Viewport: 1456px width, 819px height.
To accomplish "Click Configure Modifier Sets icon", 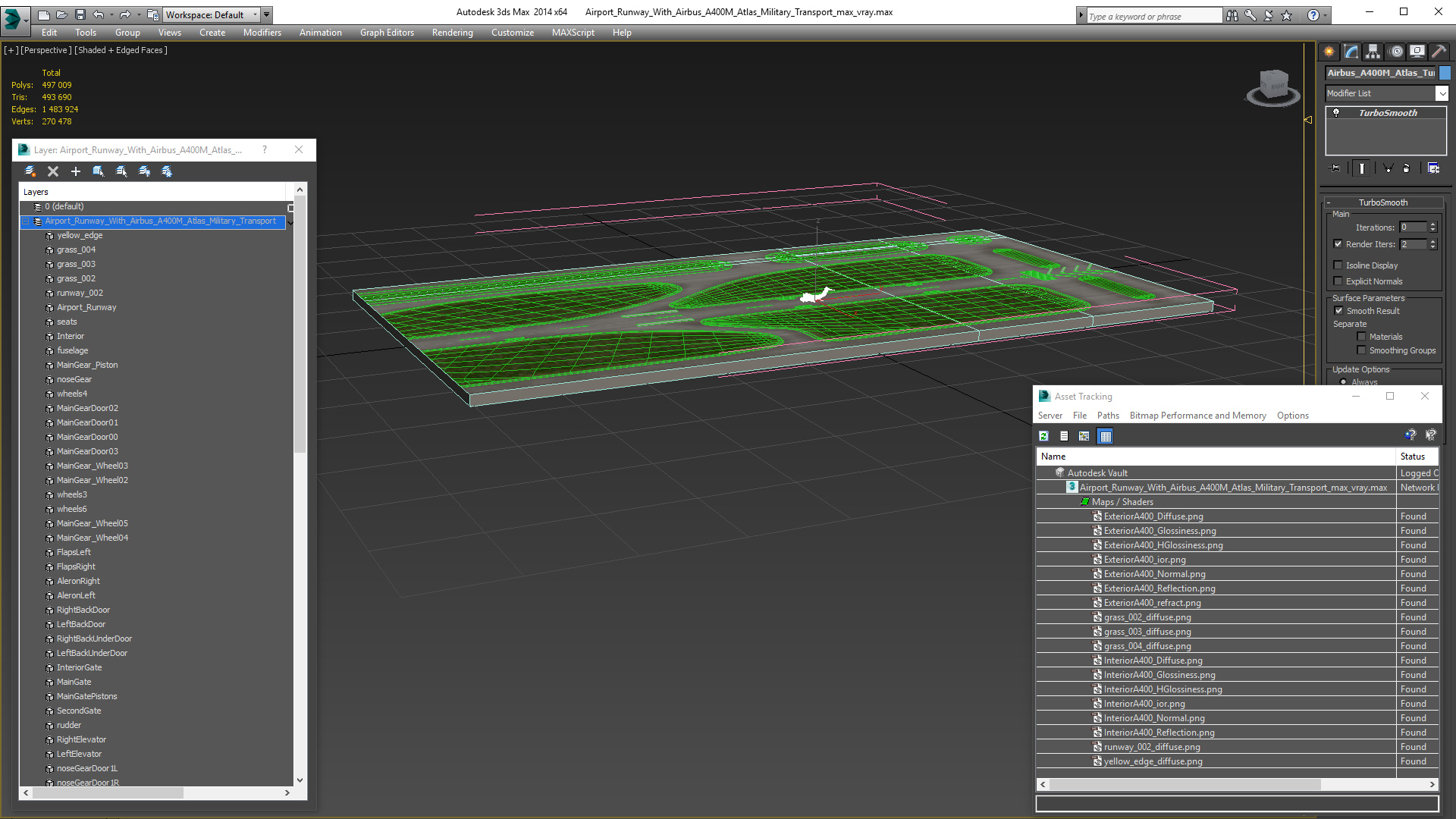I will coord(1433,168).
